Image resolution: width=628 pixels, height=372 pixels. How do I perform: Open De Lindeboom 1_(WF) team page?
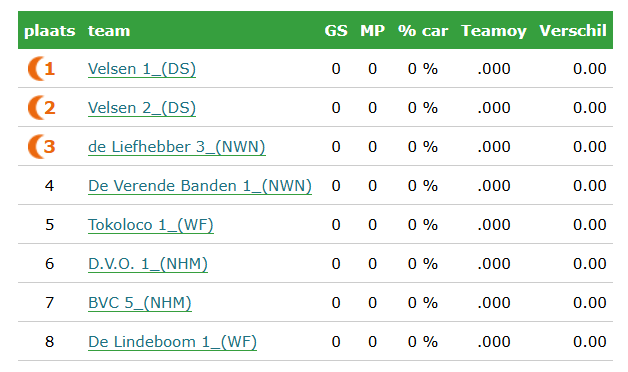[172, 342]
